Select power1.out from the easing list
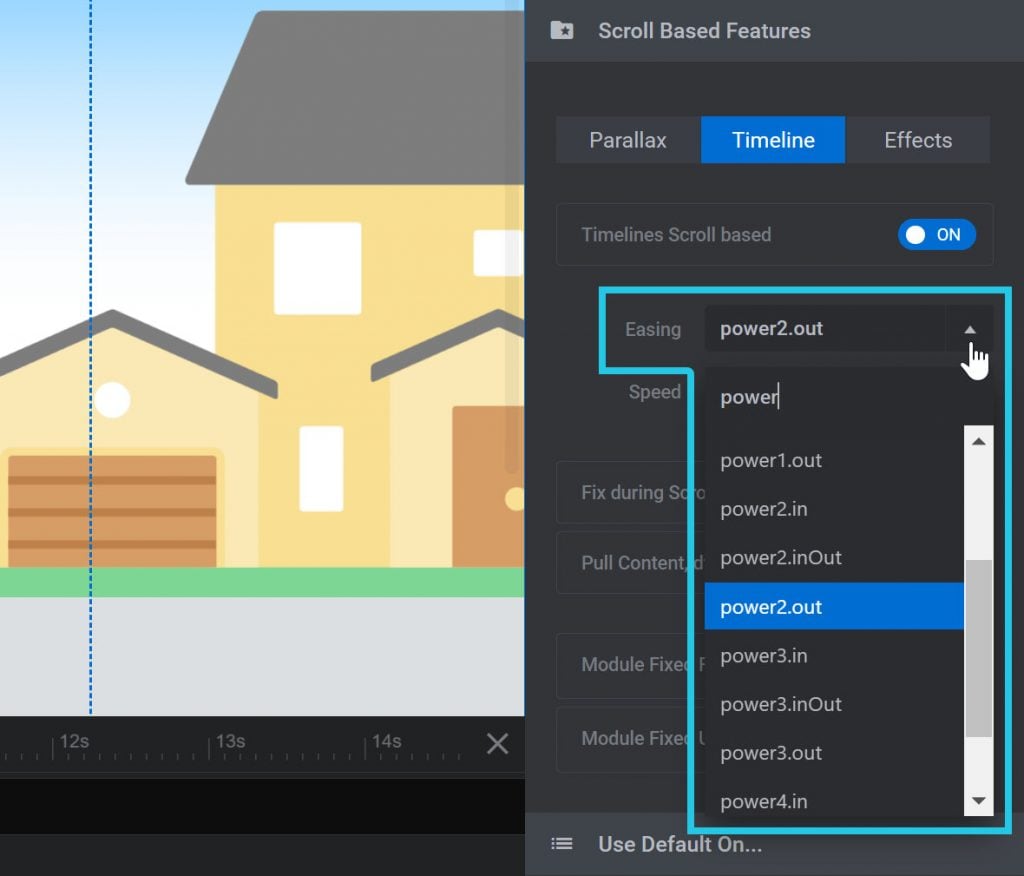The image size is (1024, 876). coord(770,460)
